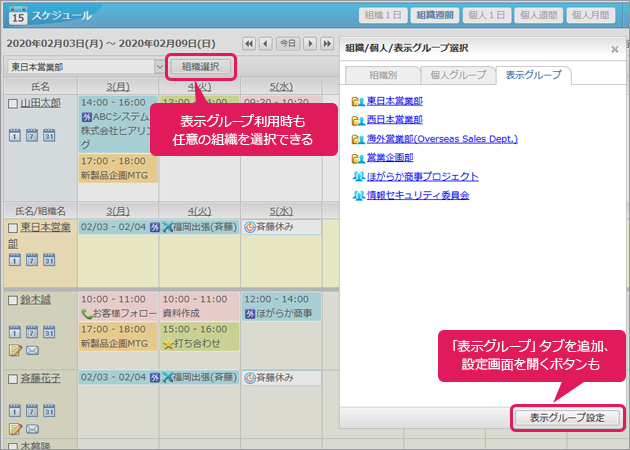
Task: Open the 1-day calendar icon for 山田太郎
Action: tap(14, 135)
